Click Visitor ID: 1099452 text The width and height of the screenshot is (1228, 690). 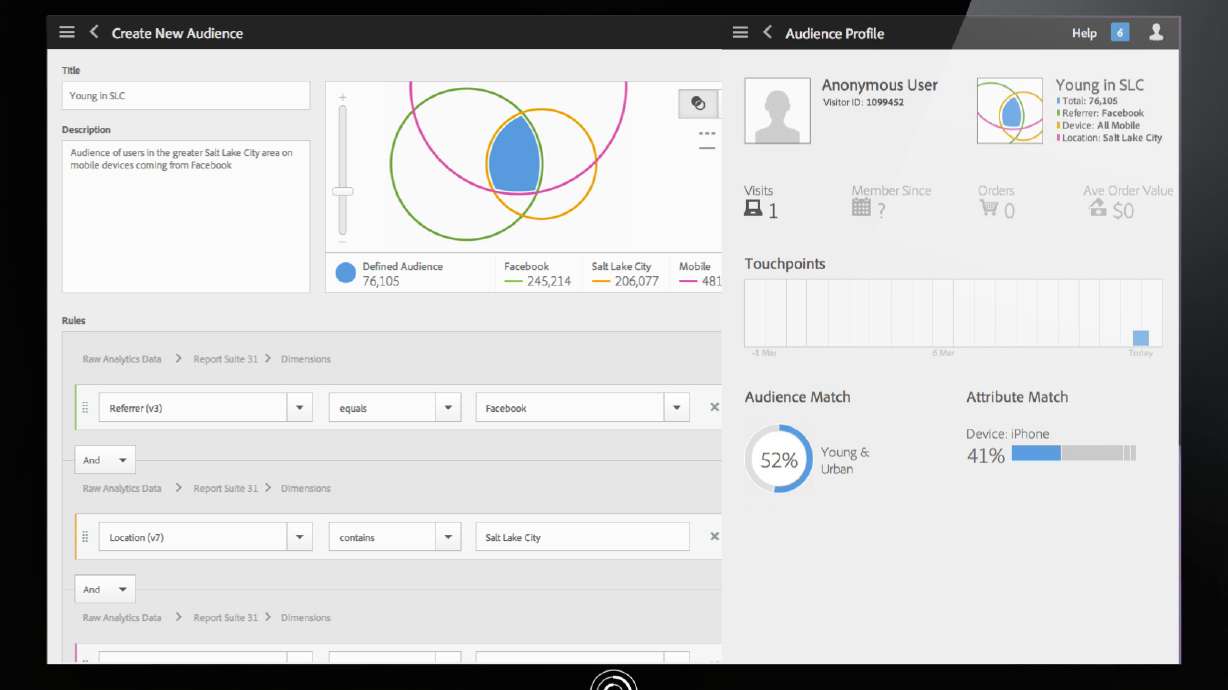click(863, 102)
